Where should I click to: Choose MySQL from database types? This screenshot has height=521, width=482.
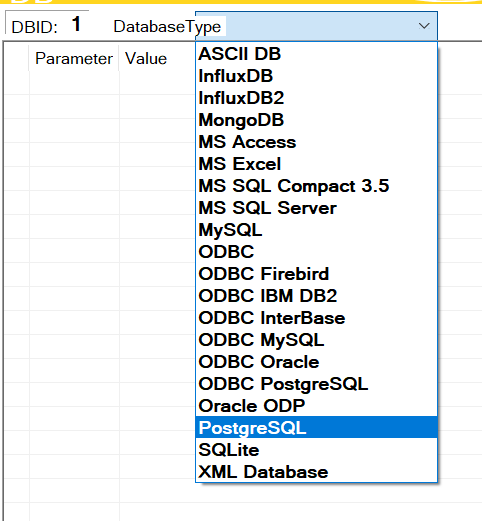[x=316, y=230]
